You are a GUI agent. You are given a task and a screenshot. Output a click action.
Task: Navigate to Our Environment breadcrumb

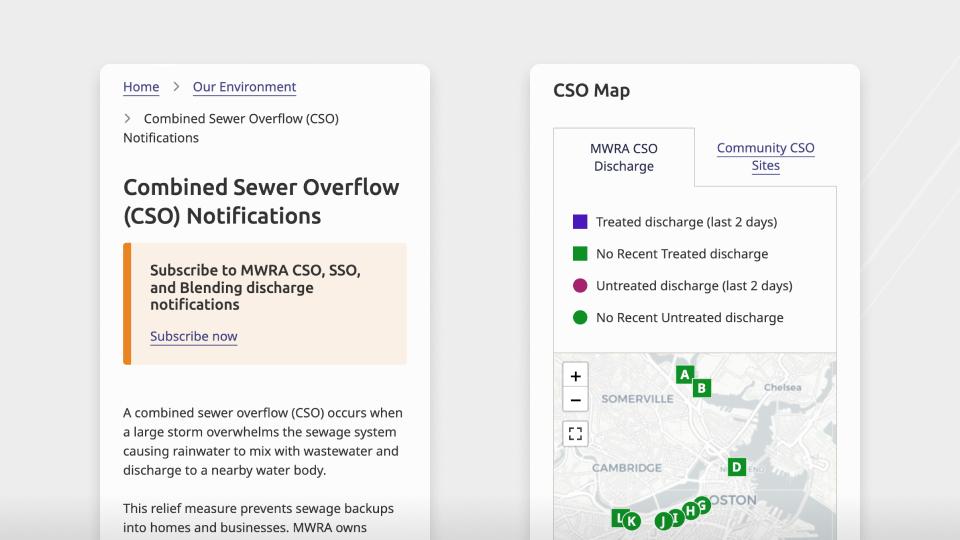244,87
